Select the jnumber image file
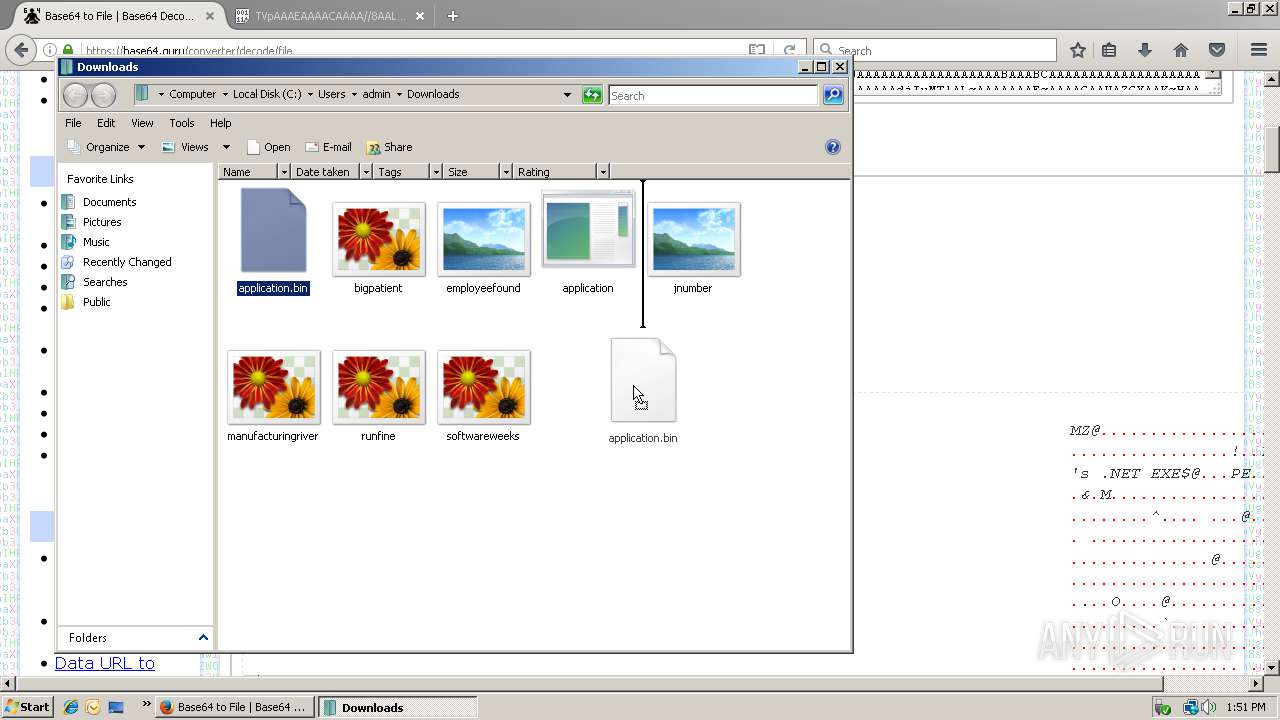1280x720 pixels. point(694,239)
